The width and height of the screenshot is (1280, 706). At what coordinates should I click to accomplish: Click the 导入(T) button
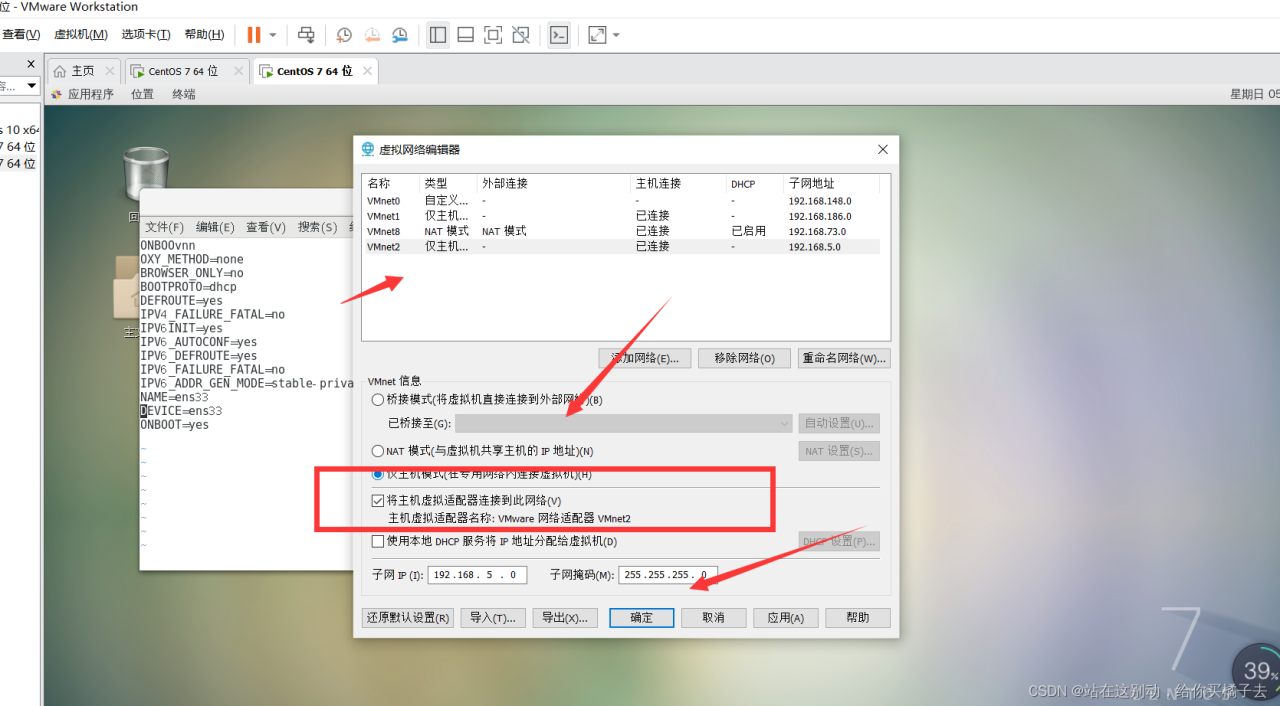(x=493, y=618)
